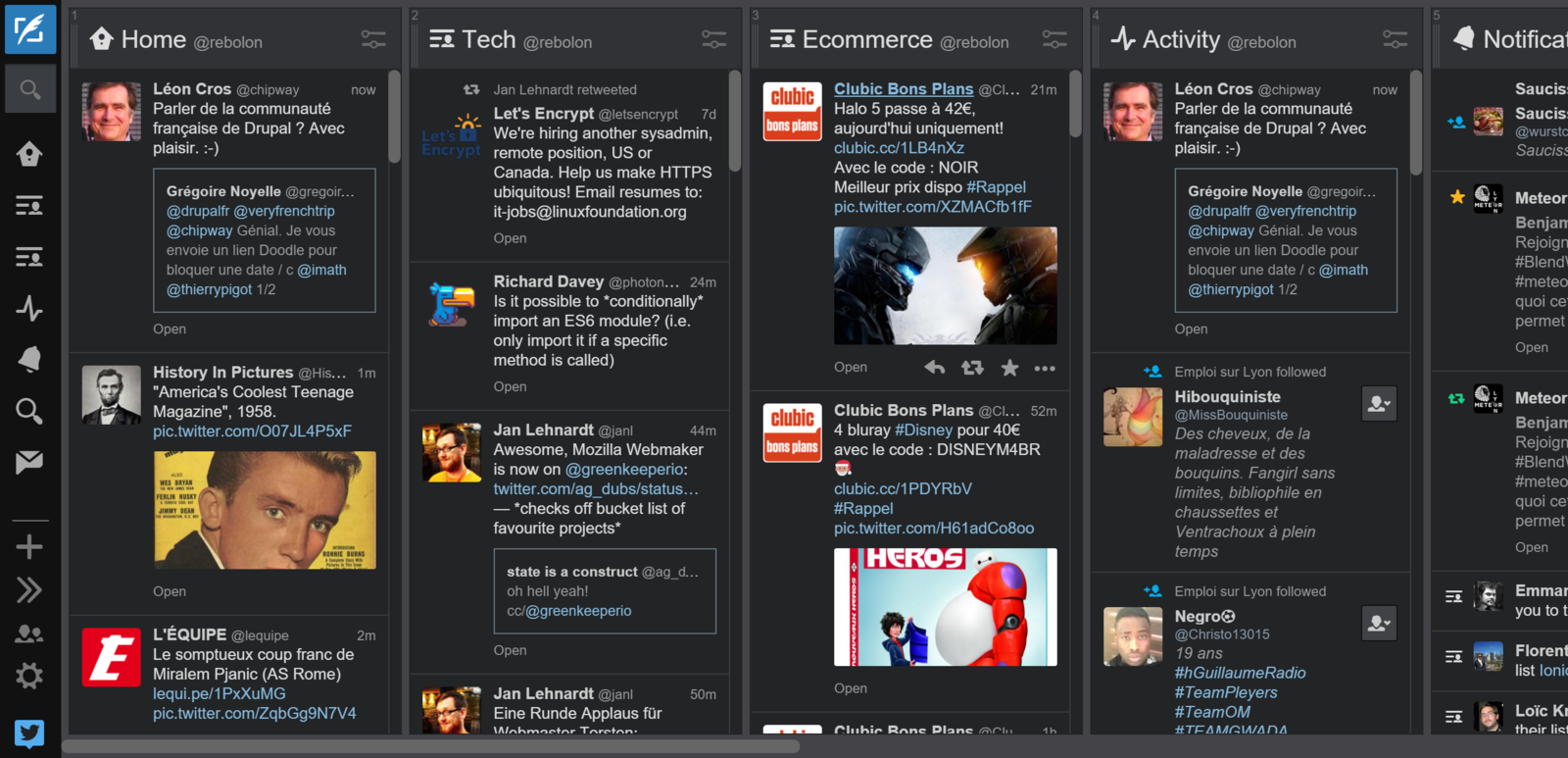
Task: Open the #Disney hashtag link
Action: tap(923, 430)
